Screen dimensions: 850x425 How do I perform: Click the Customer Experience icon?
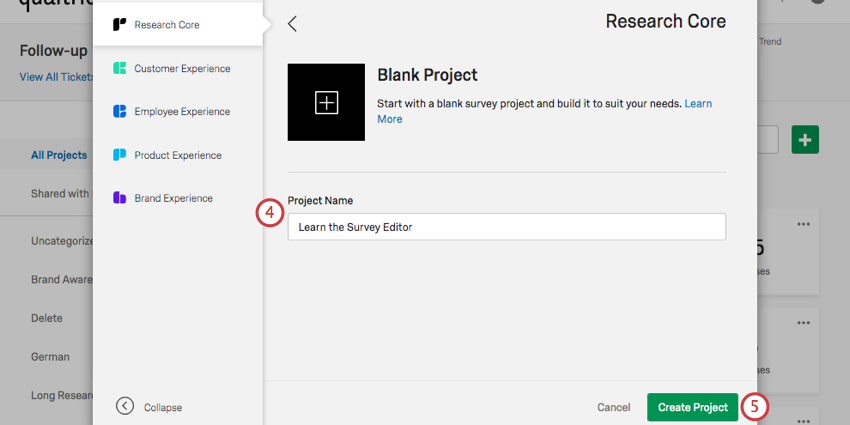119,68
